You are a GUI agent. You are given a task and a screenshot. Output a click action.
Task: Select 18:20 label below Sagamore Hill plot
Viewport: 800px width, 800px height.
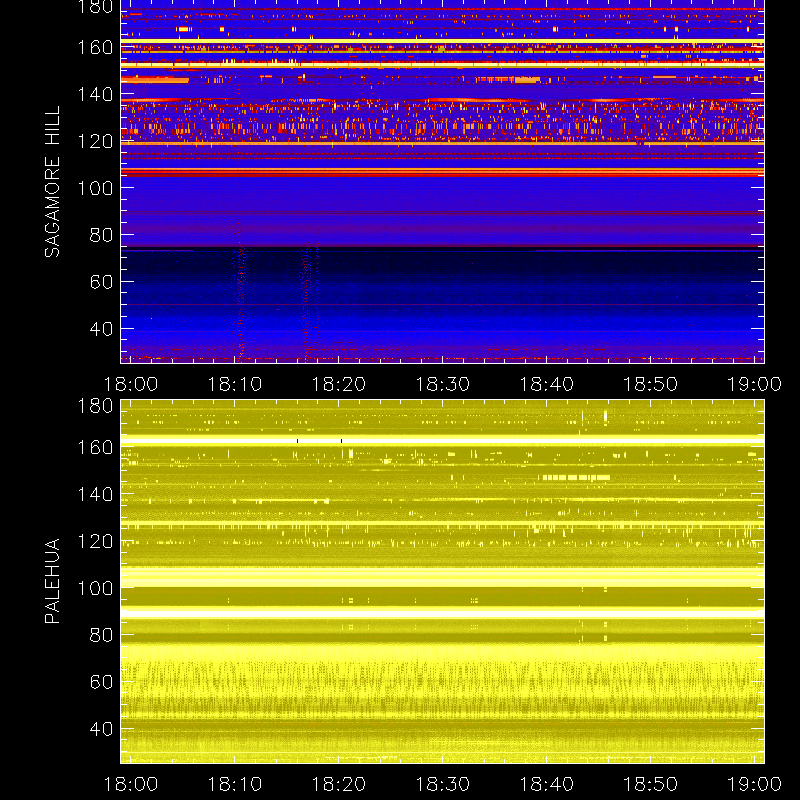point(339,384)
